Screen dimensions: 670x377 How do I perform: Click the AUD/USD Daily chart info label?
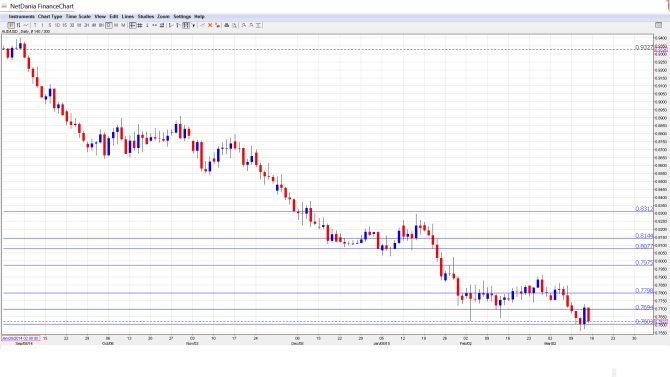[26, 32]
